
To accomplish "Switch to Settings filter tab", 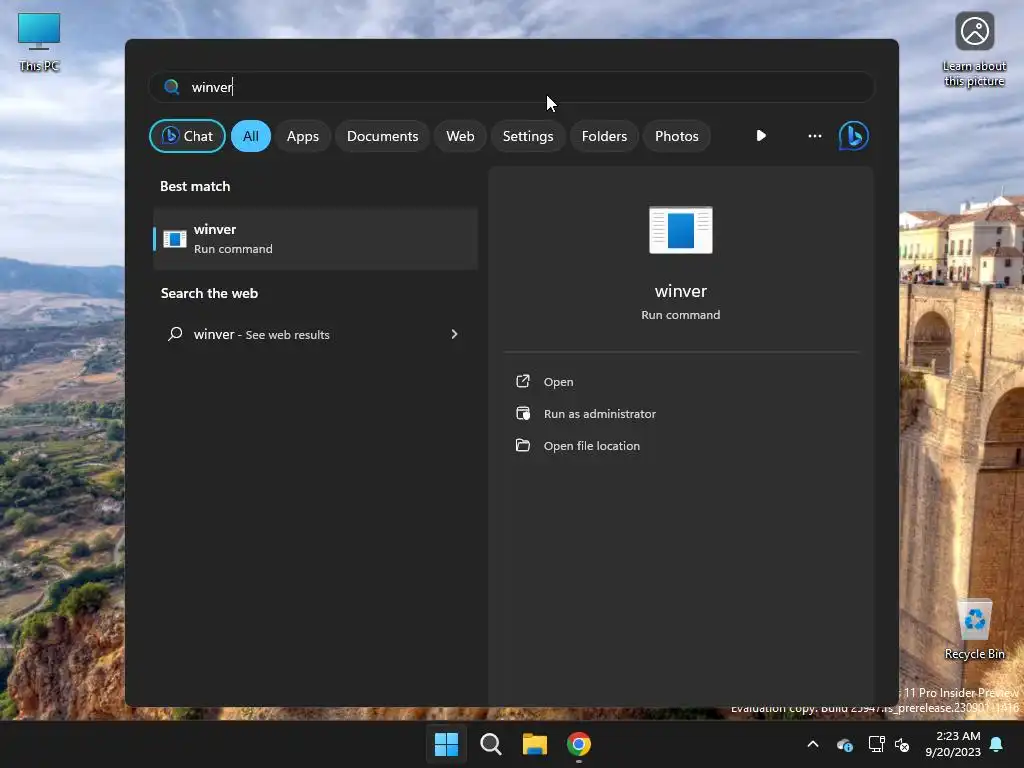I will click(x=528, y=136).
